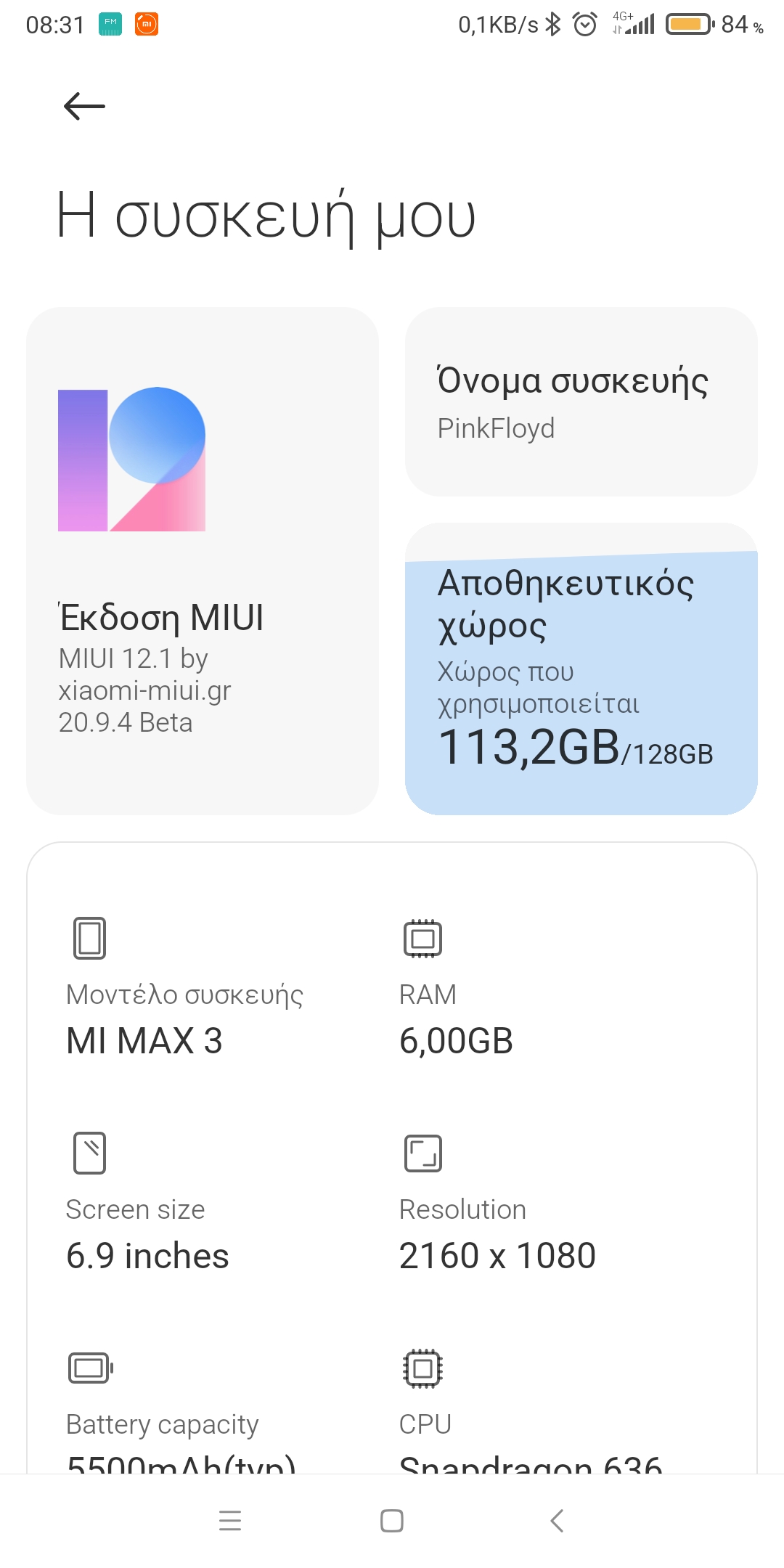Tap the back arrow at top
784x1568 pixels.
84,107
